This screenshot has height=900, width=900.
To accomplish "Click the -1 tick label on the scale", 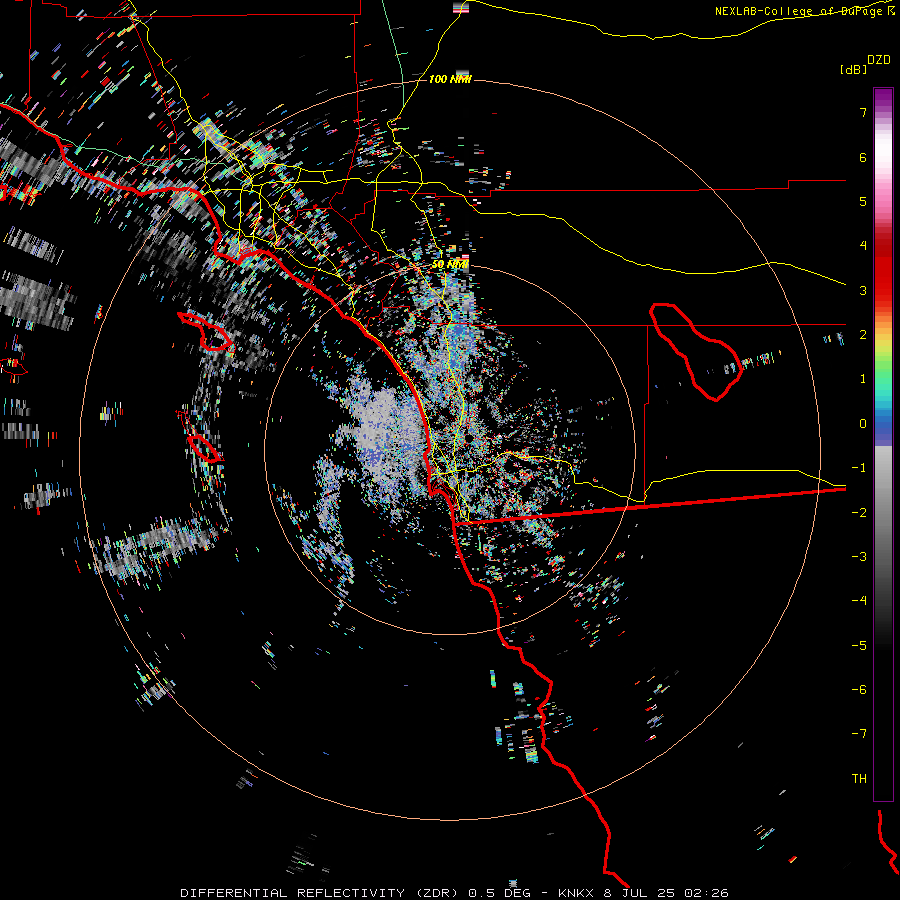I will click(x=859, y=468).
